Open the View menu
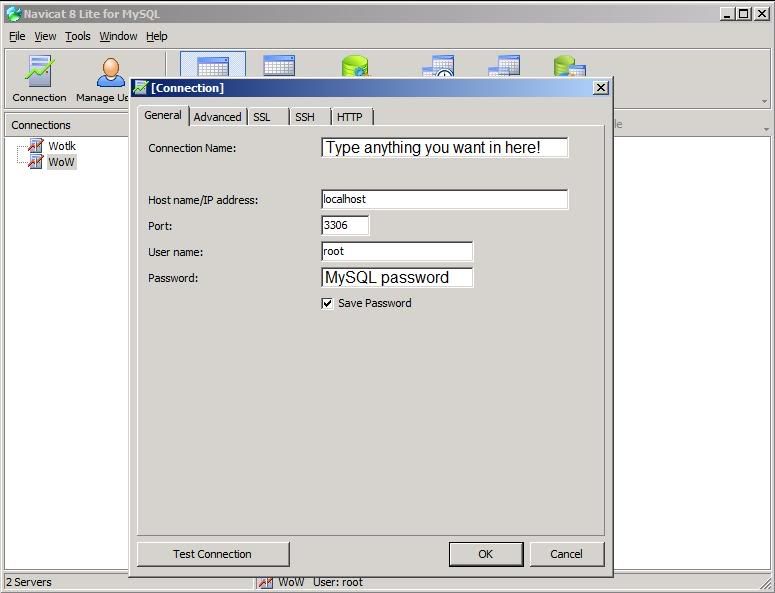The width and height of the screenshot is (775, 593). coord(45,36)
